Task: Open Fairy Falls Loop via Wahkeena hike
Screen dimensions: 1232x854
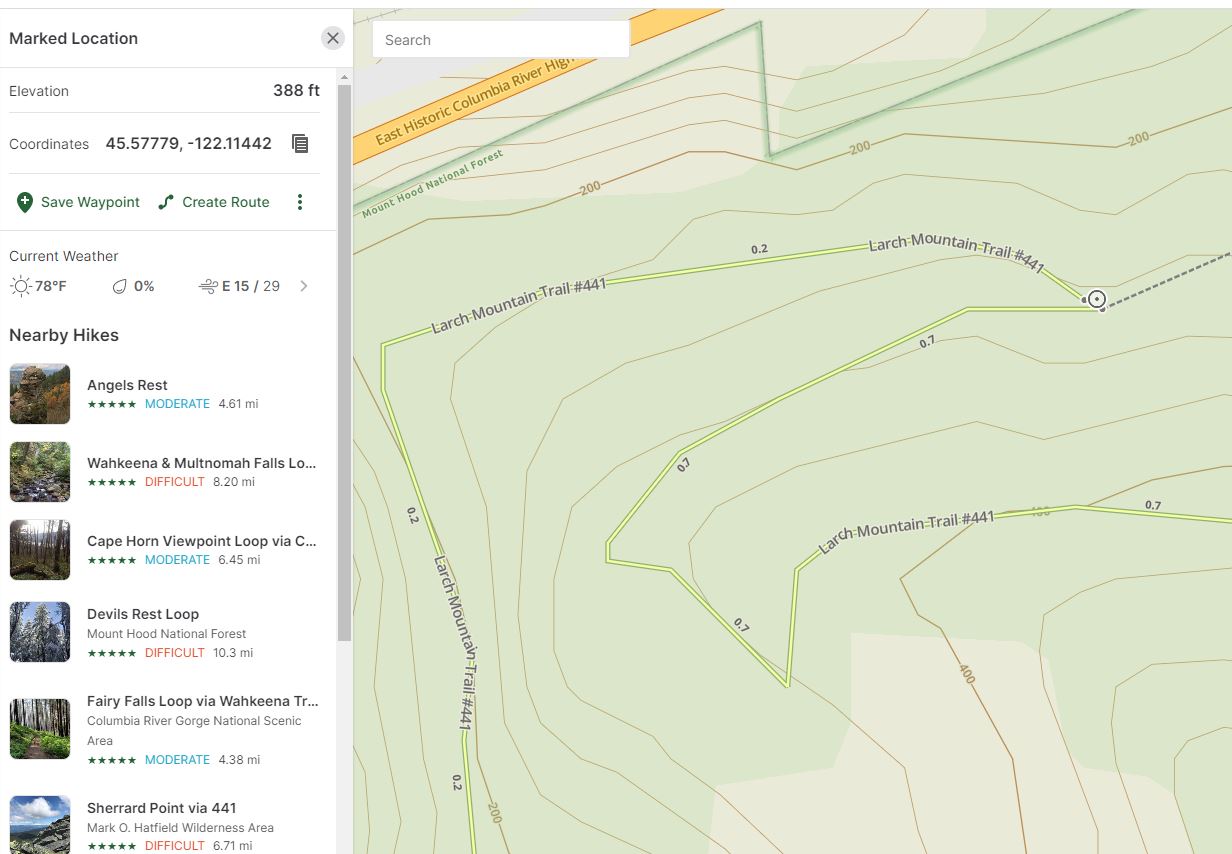Action: (202, 701)
